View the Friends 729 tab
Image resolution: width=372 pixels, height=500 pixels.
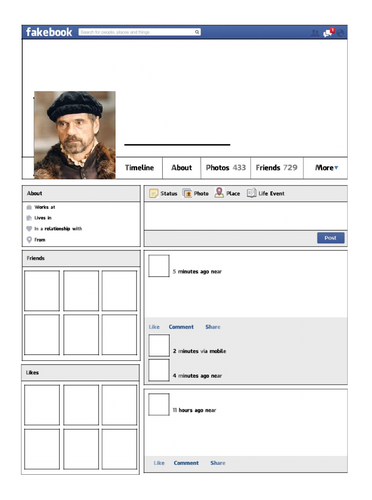tap(276, 168)
